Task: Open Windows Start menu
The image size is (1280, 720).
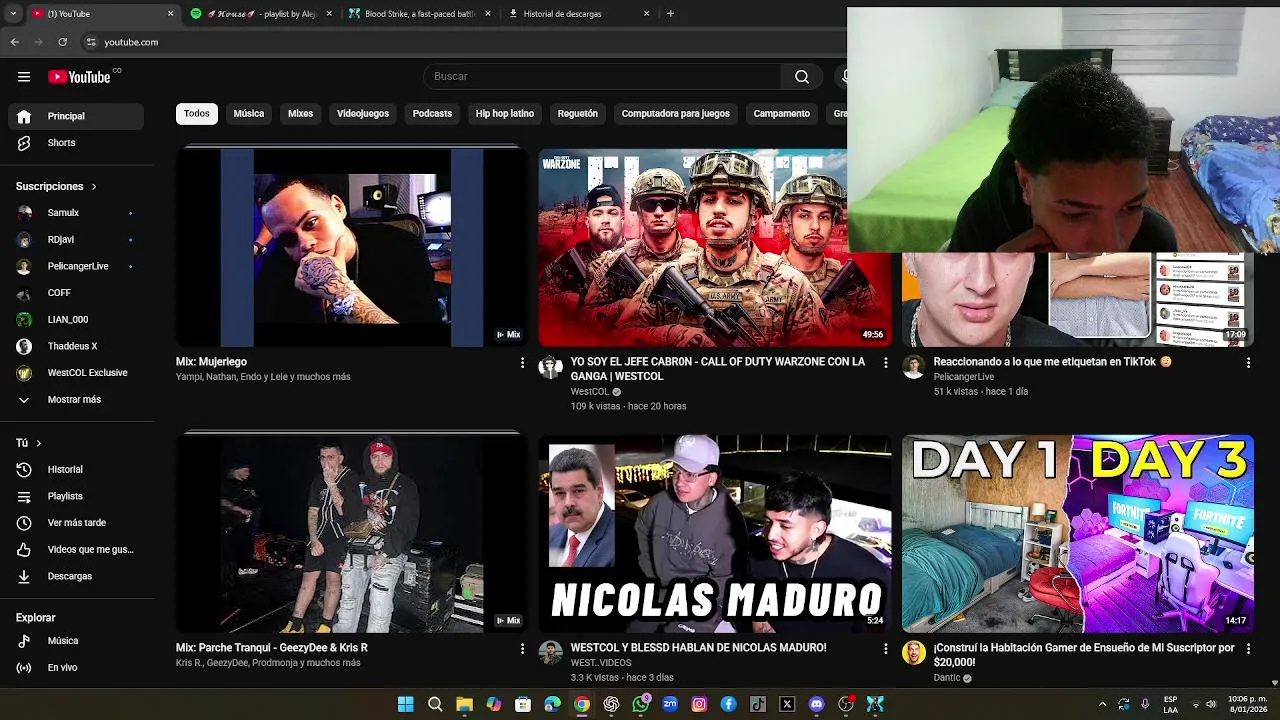Action: (x=405, y=704)
